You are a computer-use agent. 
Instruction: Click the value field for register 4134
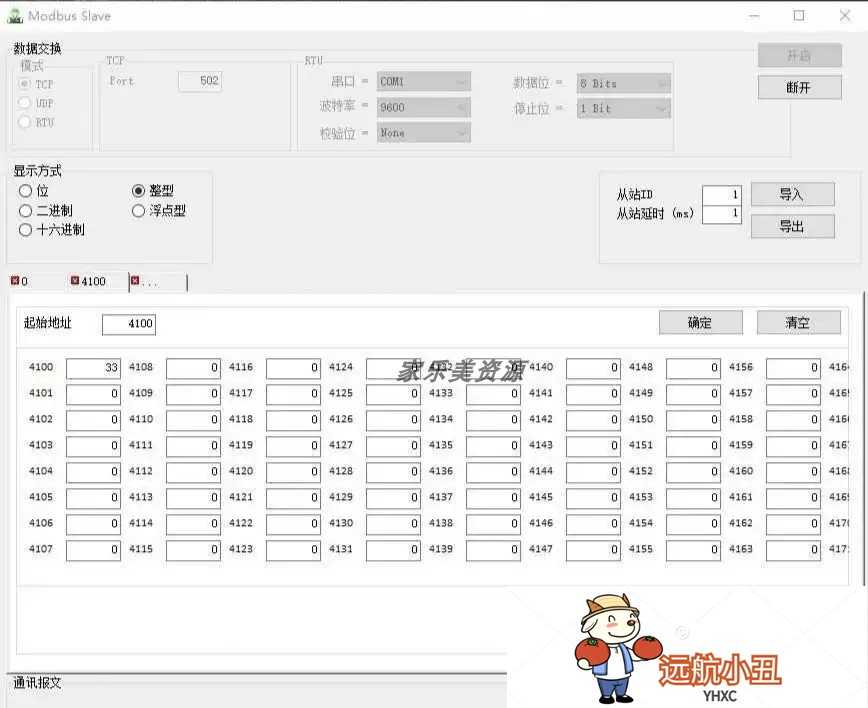tap(493, 420)
